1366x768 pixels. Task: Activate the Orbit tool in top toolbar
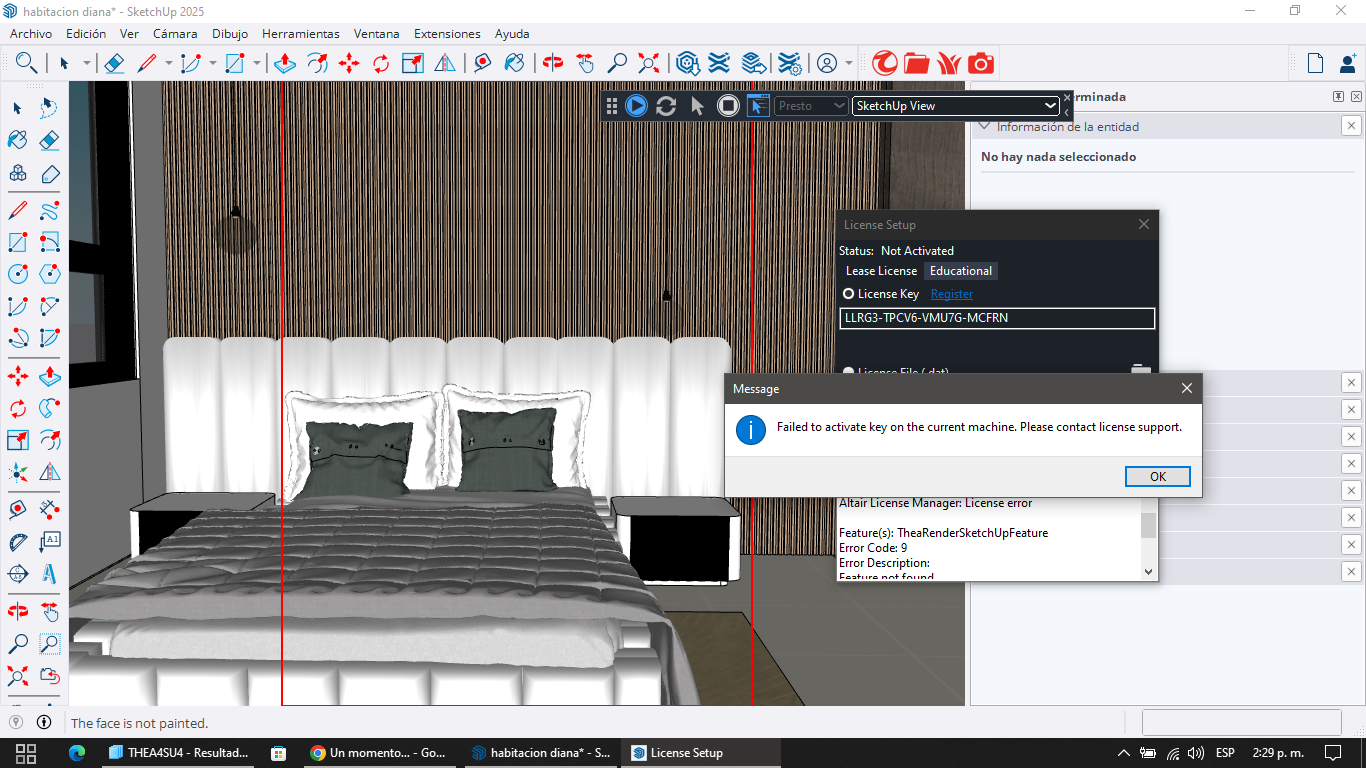553,63
